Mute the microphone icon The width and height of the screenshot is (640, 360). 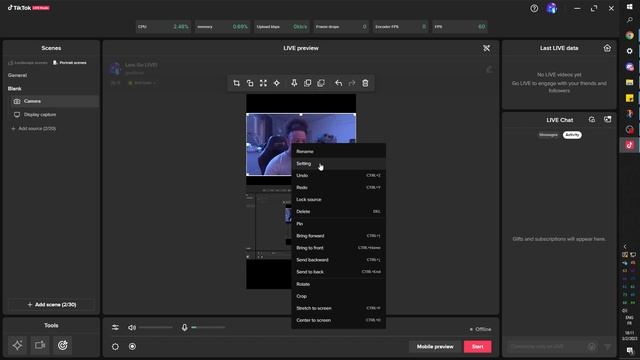184,327
